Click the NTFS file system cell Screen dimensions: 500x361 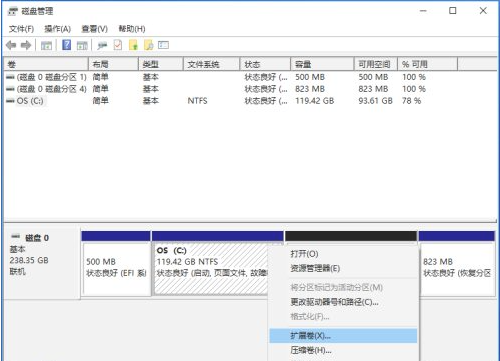(197, 101)
